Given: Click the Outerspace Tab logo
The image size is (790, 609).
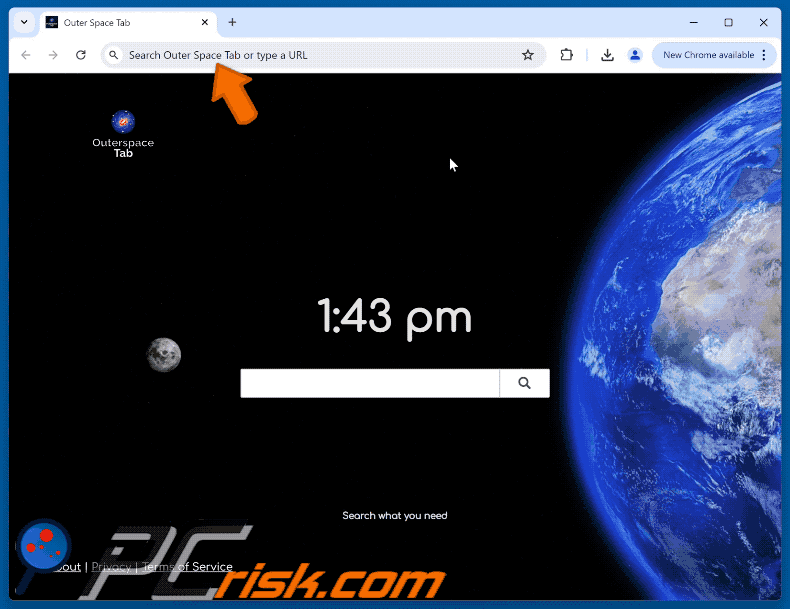Looking at the screenshot, I should (123, 134).
